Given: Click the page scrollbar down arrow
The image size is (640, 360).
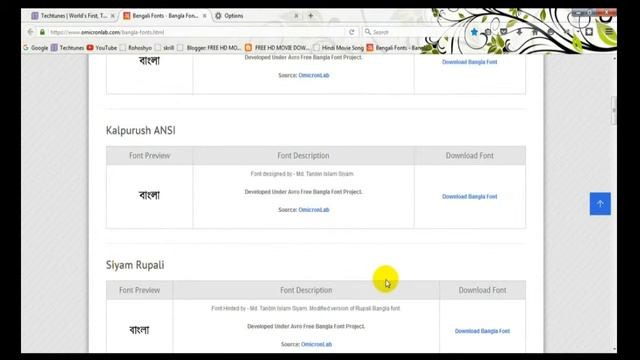Looking at the screenshot, I should (x=614, y=349).
